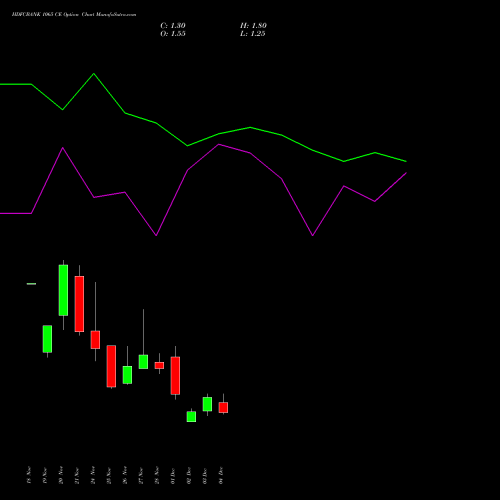Click the 01 Dec date label
This screenshot has width=500, height=500.
coord(173,475)
